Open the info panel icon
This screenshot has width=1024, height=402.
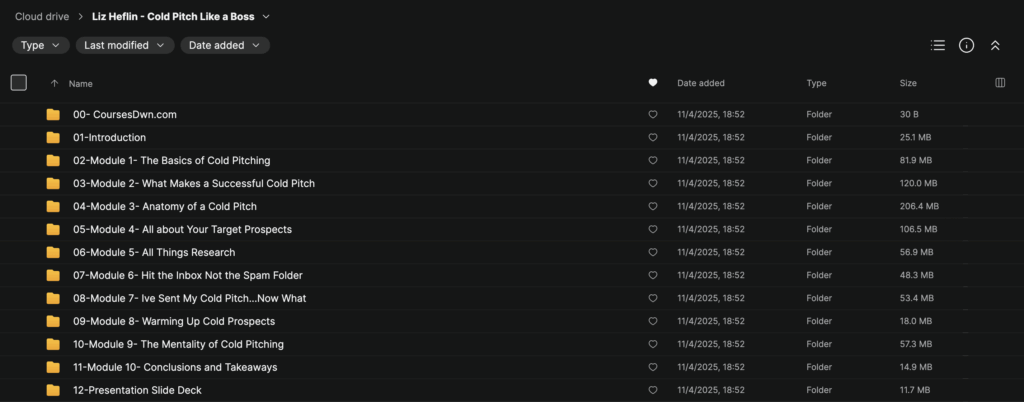966,45
